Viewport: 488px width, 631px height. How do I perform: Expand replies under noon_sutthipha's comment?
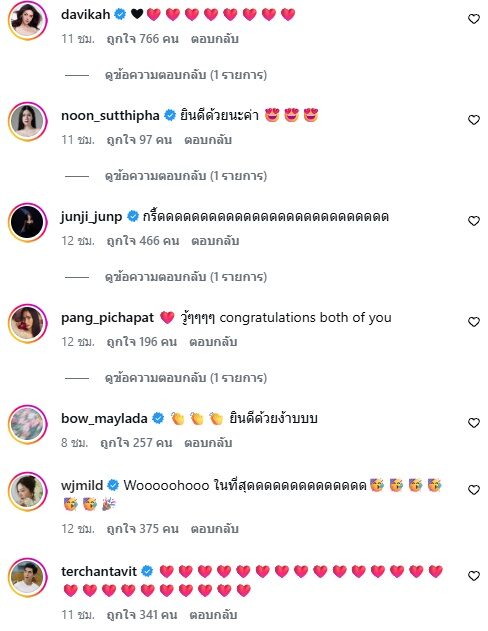(186, 176)
